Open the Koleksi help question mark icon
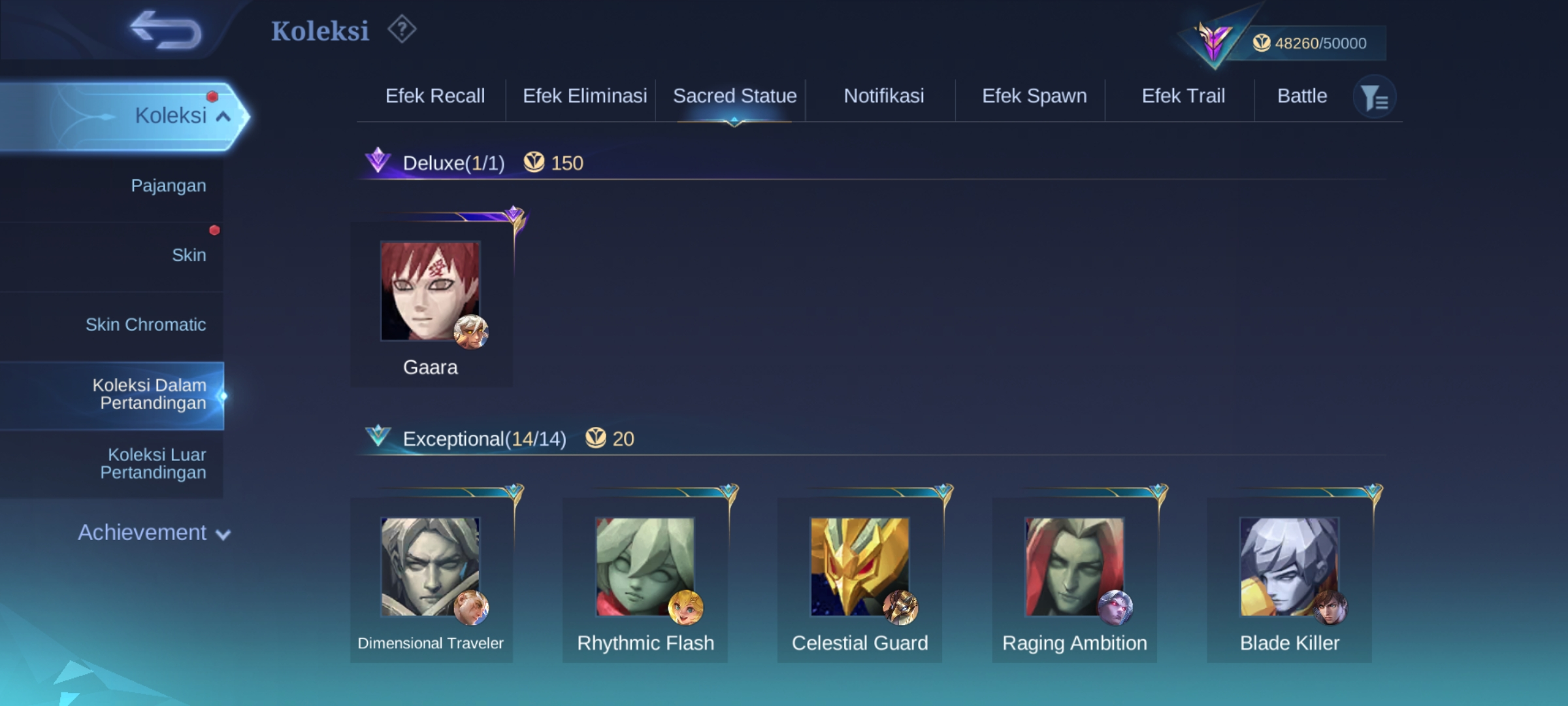The width and height of the screenshot is (1568, 706). pyautogui.click(x=402, y=29)
